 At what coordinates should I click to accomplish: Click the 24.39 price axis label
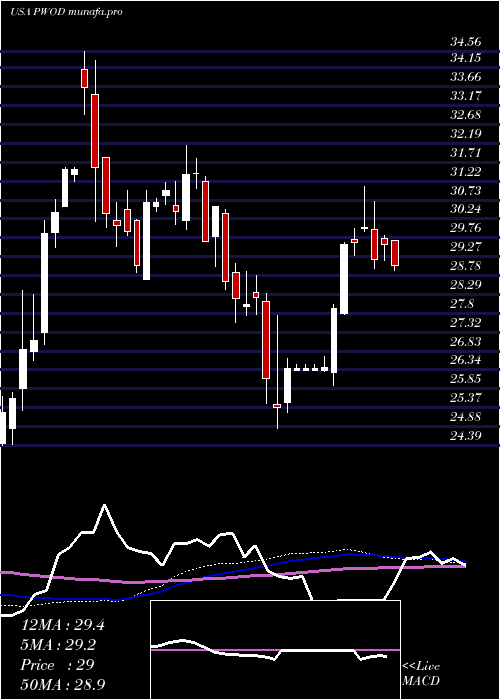466,435
